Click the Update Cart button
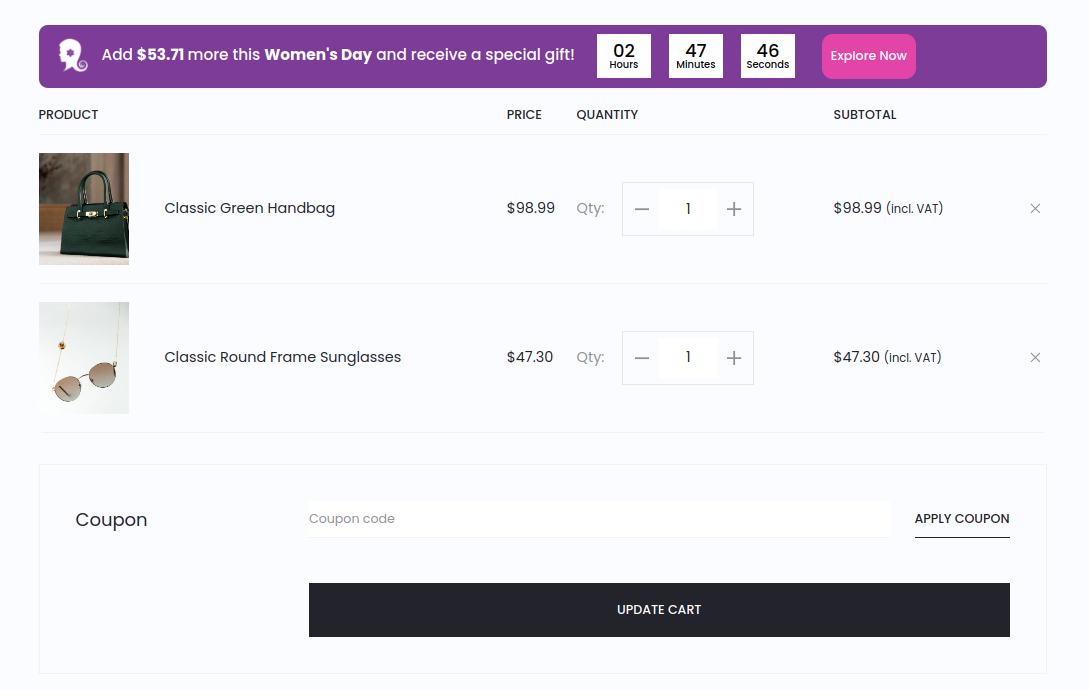This screenshot has height=690, width=1089. 659,610
